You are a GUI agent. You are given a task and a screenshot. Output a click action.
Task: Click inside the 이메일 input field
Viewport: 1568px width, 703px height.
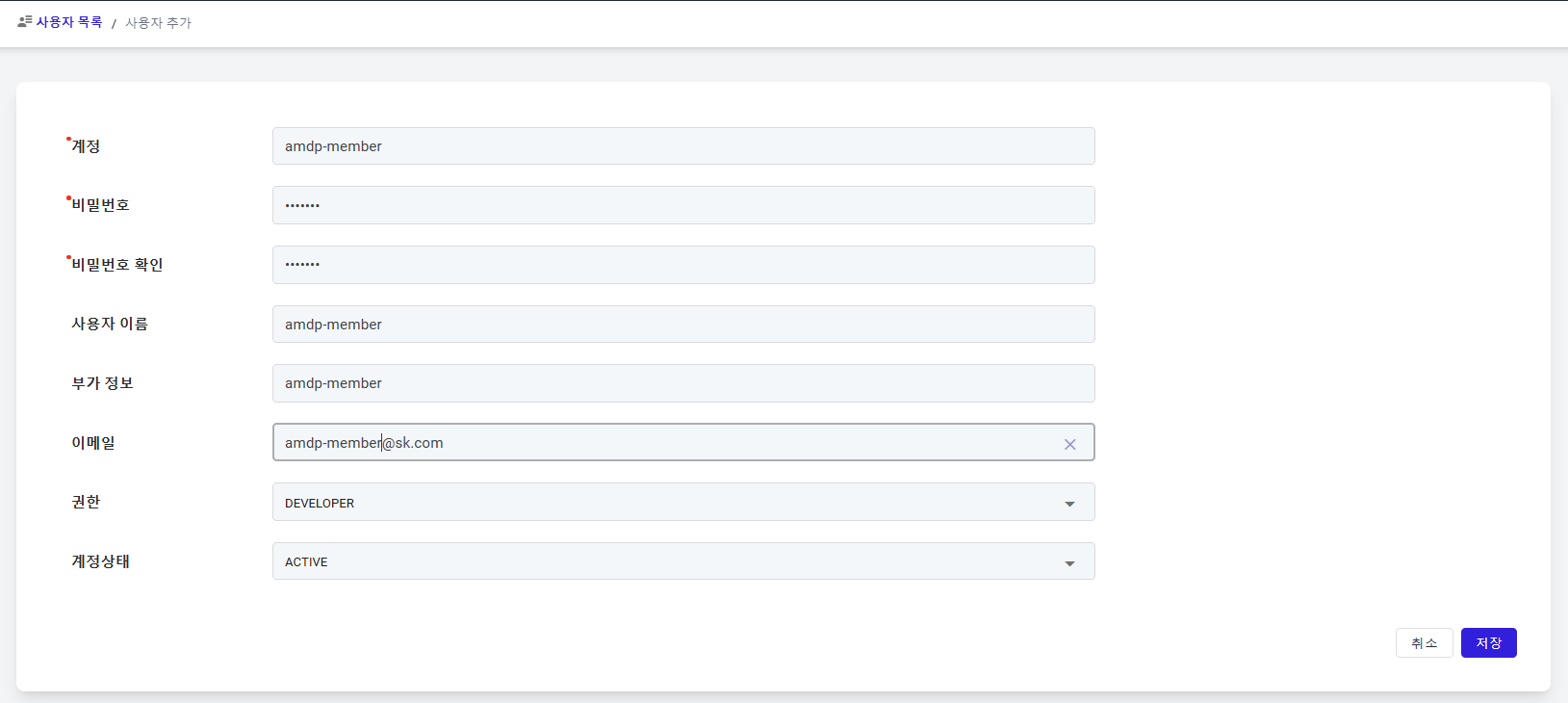click(x=664, y=442)
